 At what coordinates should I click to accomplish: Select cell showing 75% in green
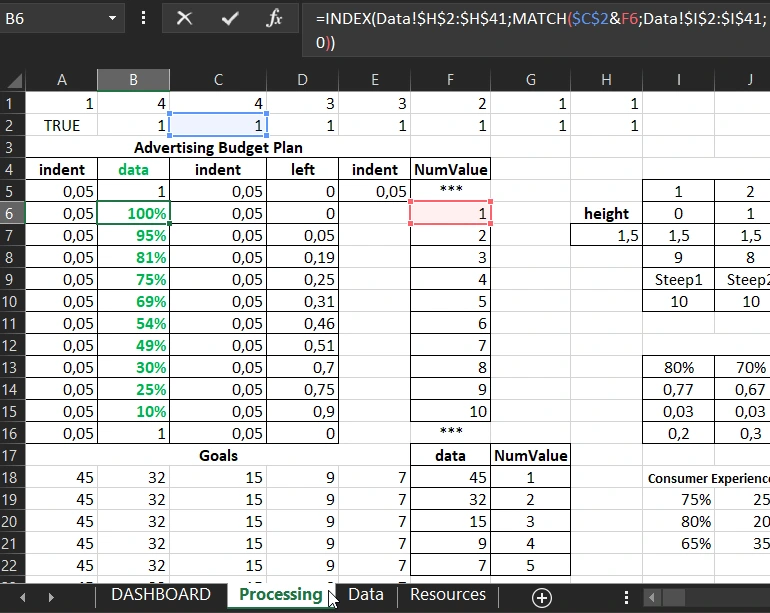pos(134,279)
